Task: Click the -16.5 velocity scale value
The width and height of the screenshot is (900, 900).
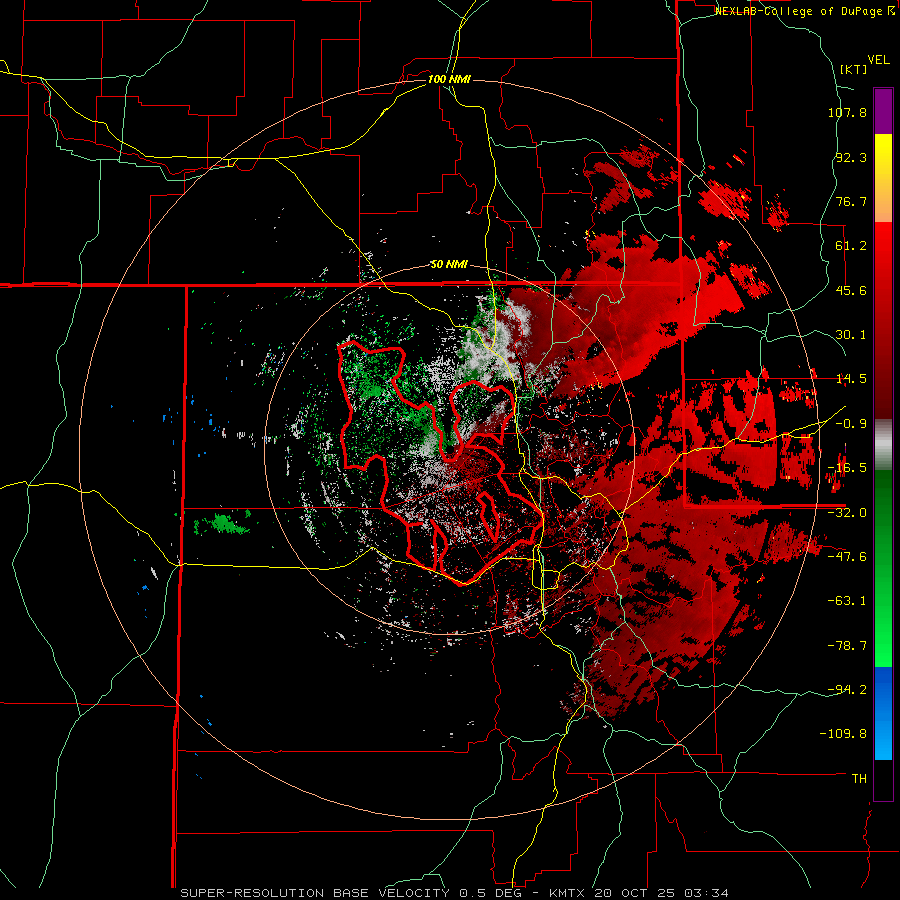Action: pyautogui.click(x=847, y=467)
